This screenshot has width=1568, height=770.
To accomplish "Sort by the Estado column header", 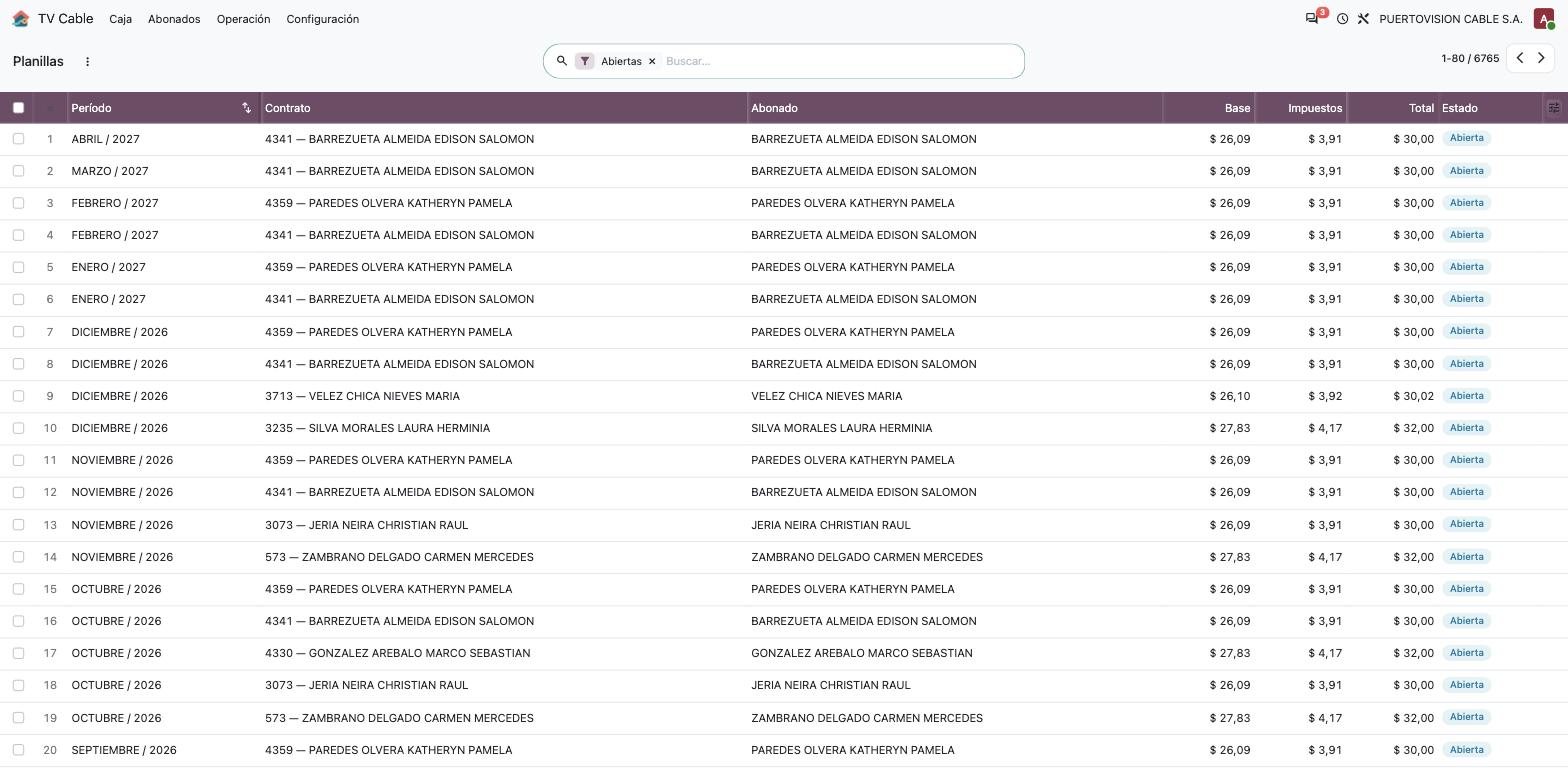I will point(1490,108).
